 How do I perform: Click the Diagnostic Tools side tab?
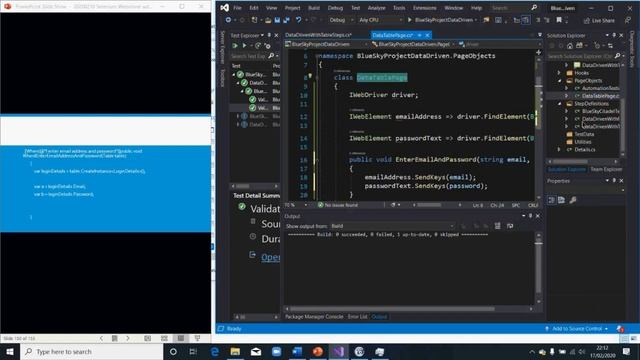pyautogui.click(x=632, y=49)
